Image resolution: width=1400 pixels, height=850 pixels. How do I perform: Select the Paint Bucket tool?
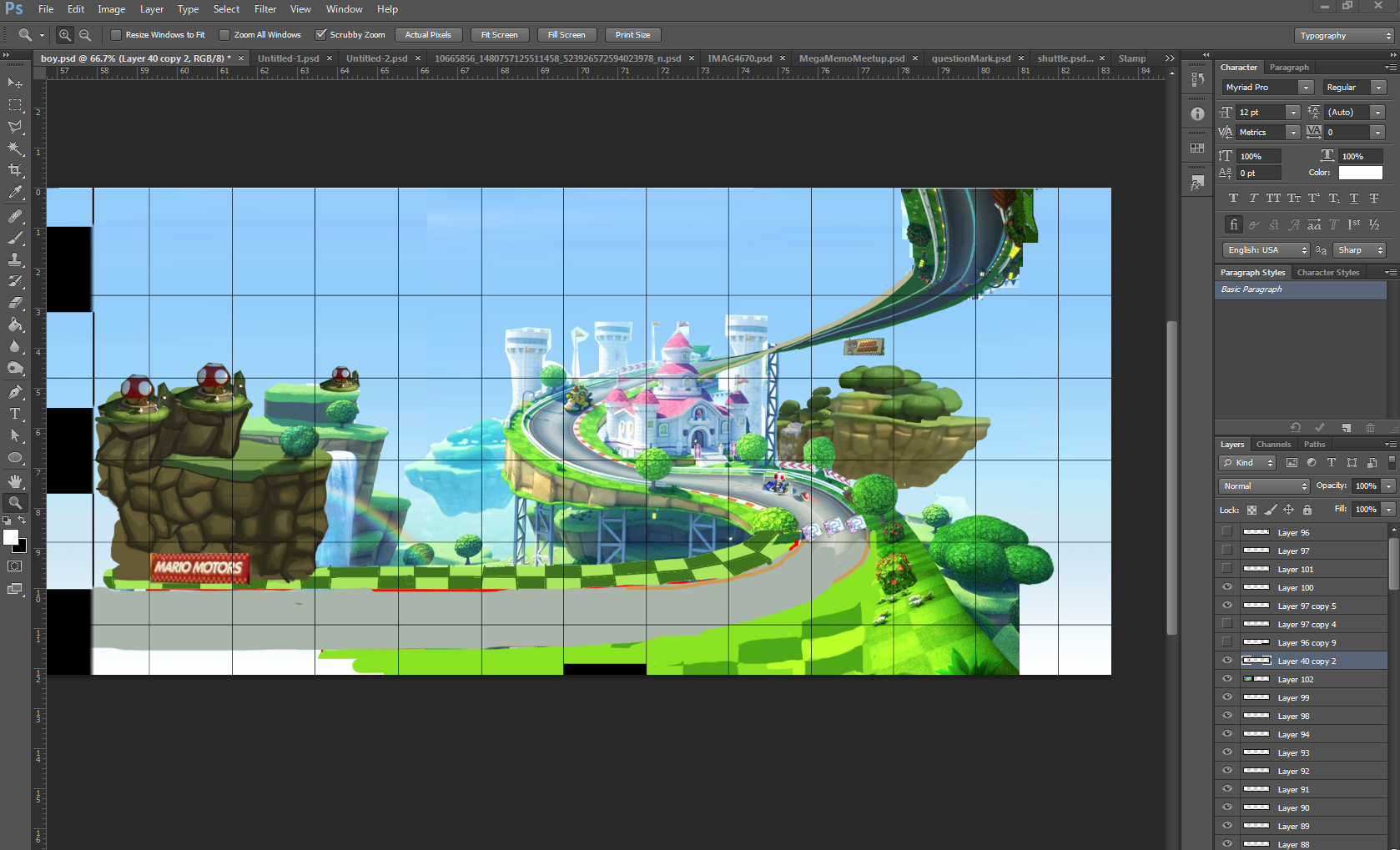click(x=15, y=324)
